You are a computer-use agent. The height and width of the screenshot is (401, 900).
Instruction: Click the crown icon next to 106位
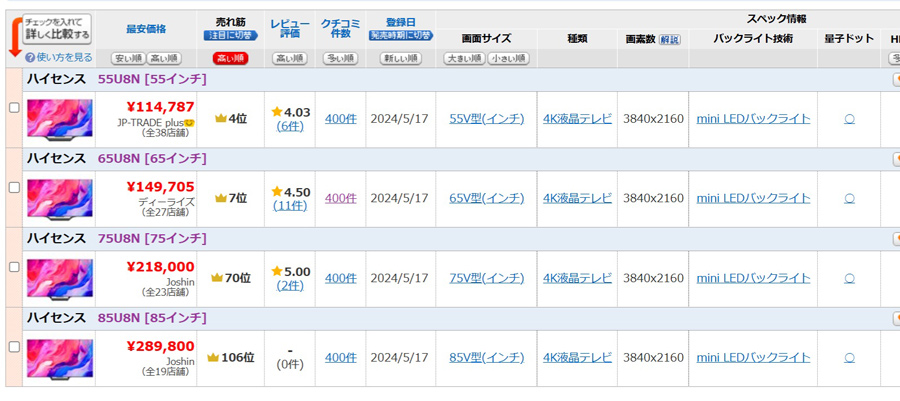(213, 358)
